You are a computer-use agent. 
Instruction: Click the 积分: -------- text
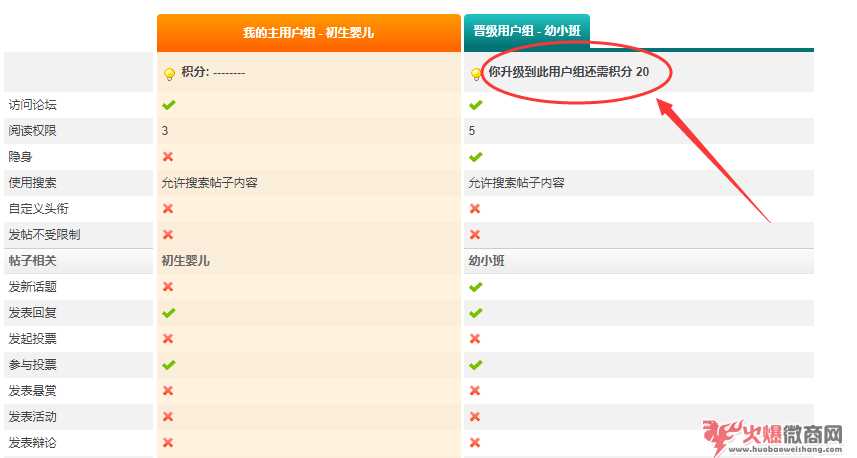click(x=213, y=72)
